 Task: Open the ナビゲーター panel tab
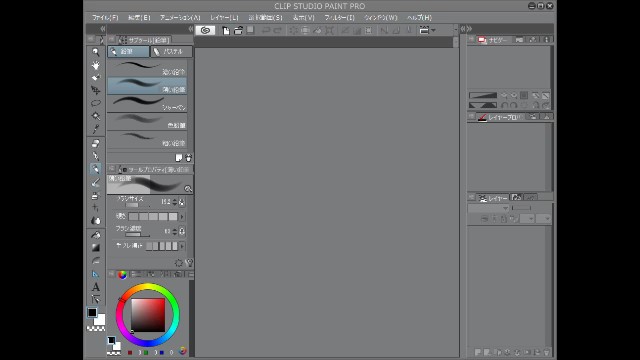tap(493, 40)
